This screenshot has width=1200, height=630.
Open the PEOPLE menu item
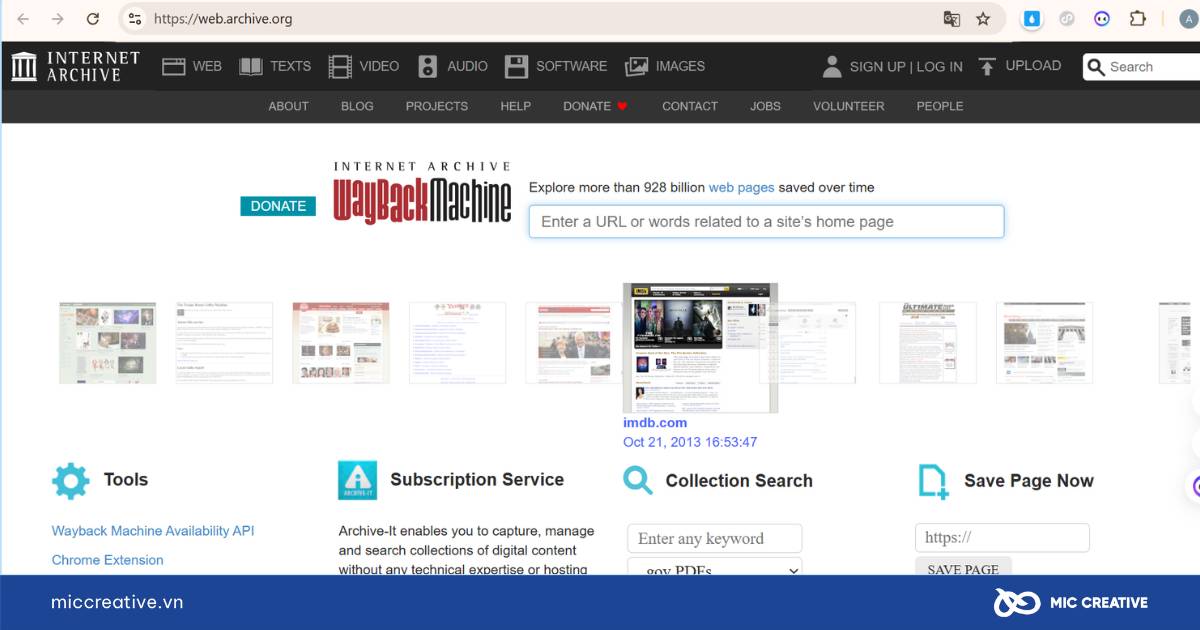point(940,106)
